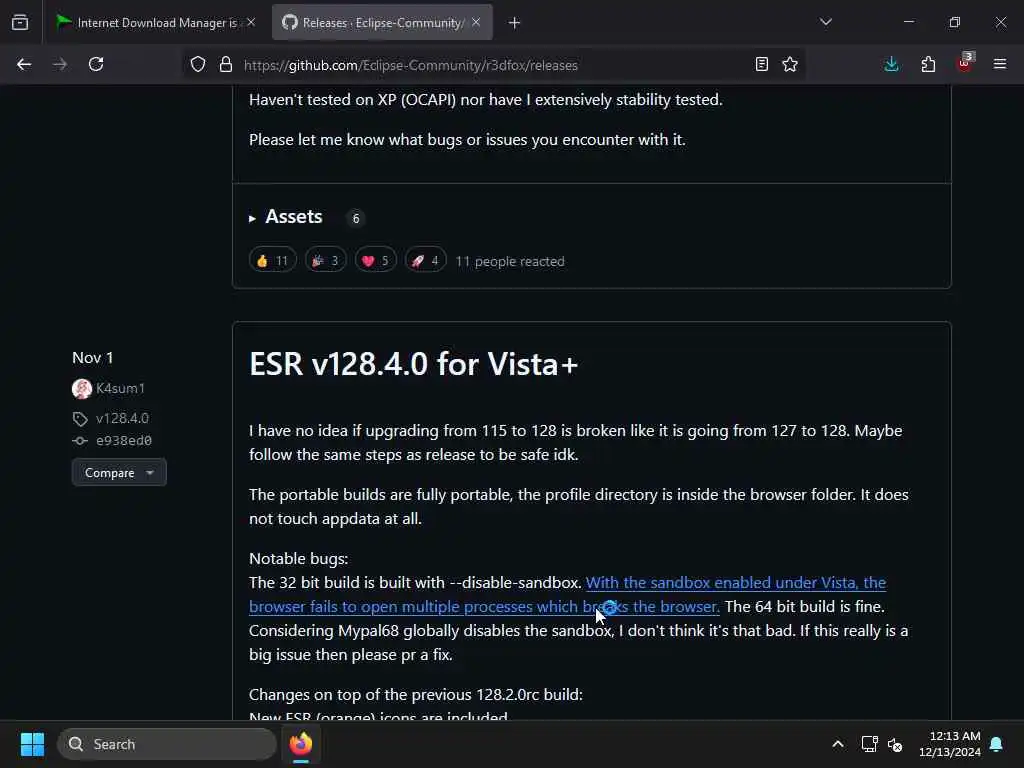
Task: Click K4sum1 avatar image
Action: [82, 389]
